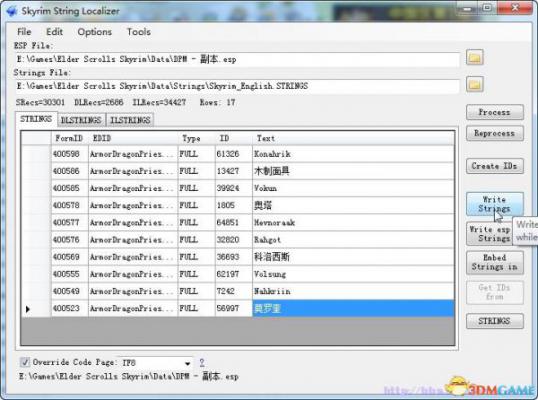Select the Hevnoraak text cell
Screen dimensions: 538x400
pos(353,223)
